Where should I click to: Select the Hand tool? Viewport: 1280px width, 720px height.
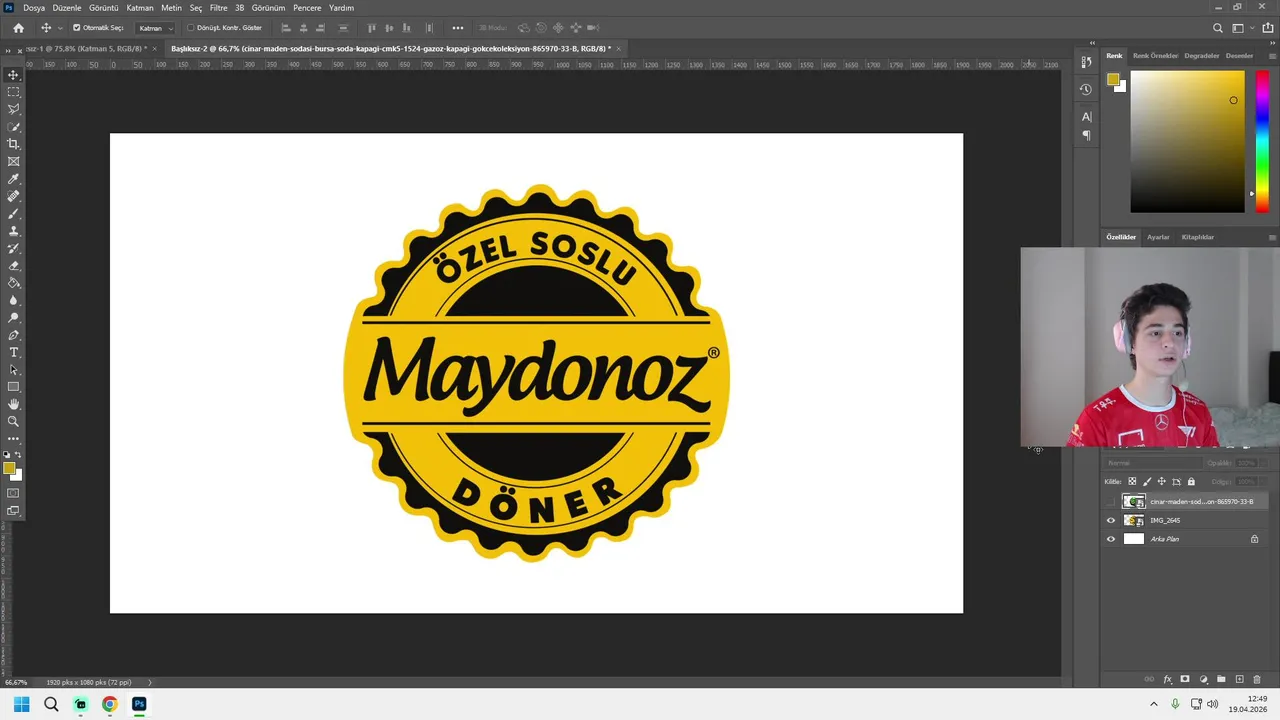(x=13, y=404)
